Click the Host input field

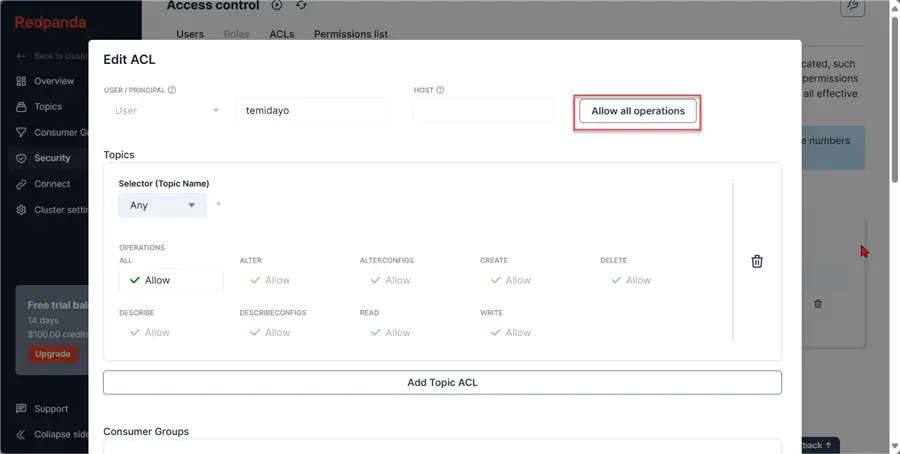(x=483, y=110)
